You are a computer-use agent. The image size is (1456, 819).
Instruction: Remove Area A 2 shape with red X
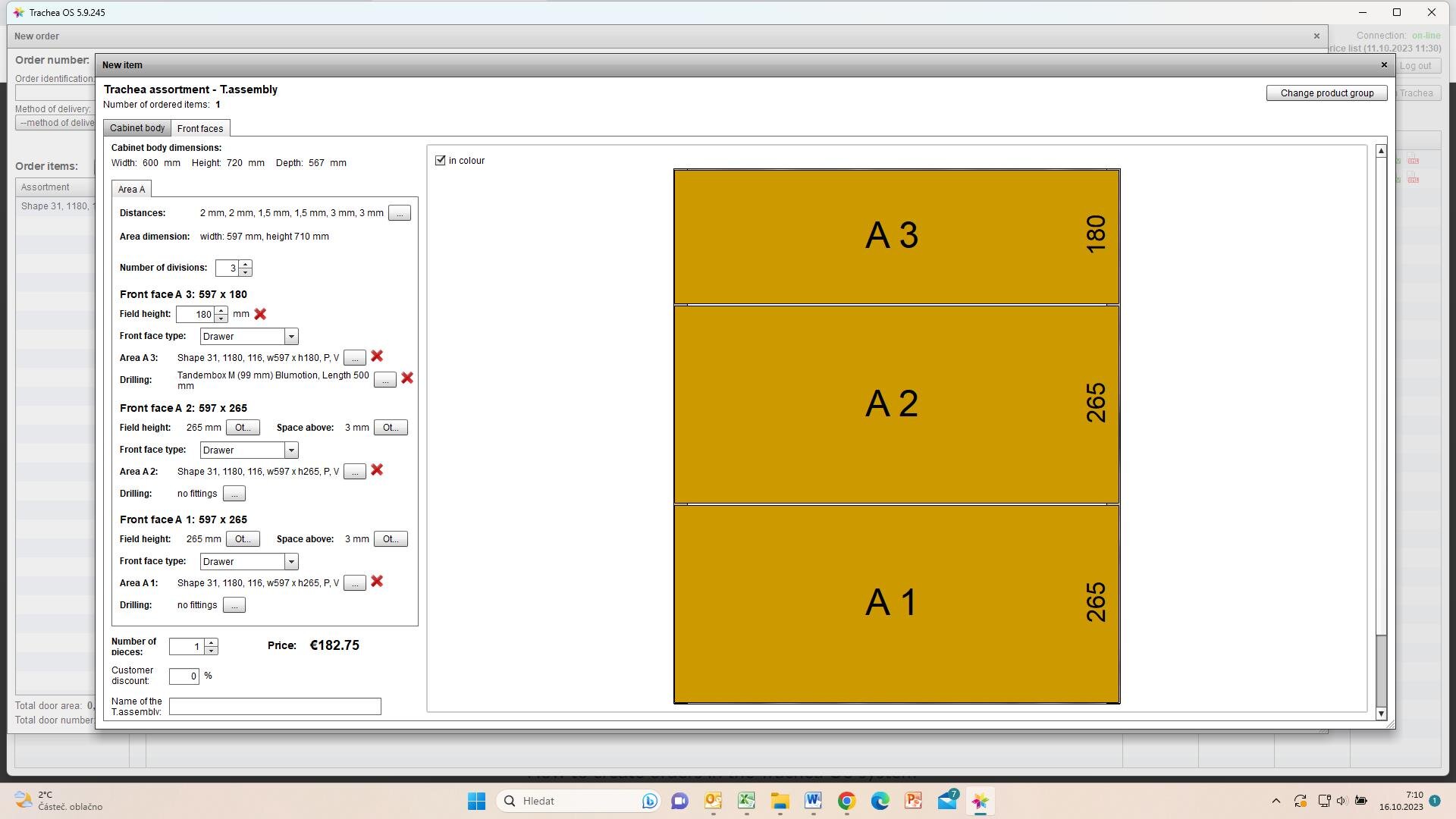coord(377,470)
